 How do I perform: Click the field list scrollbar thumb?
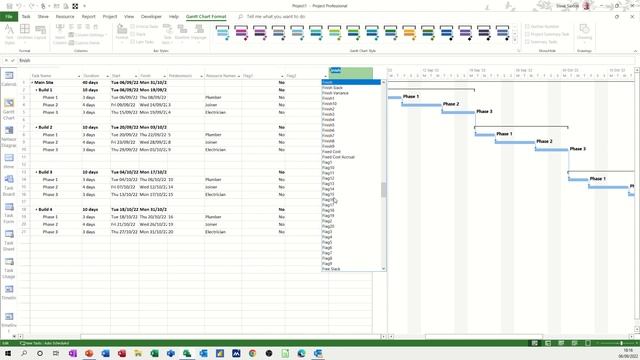[x=383, y=190]
